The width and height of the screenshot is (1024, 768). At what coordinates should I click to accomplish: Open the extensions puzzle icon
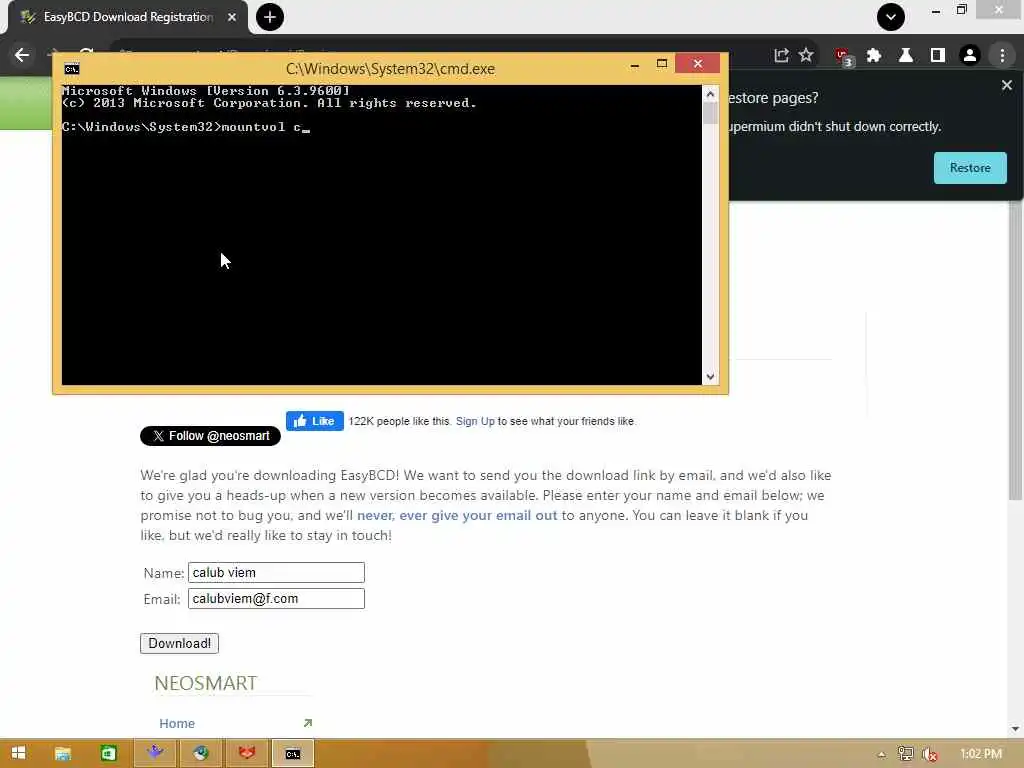coord(874,56)
